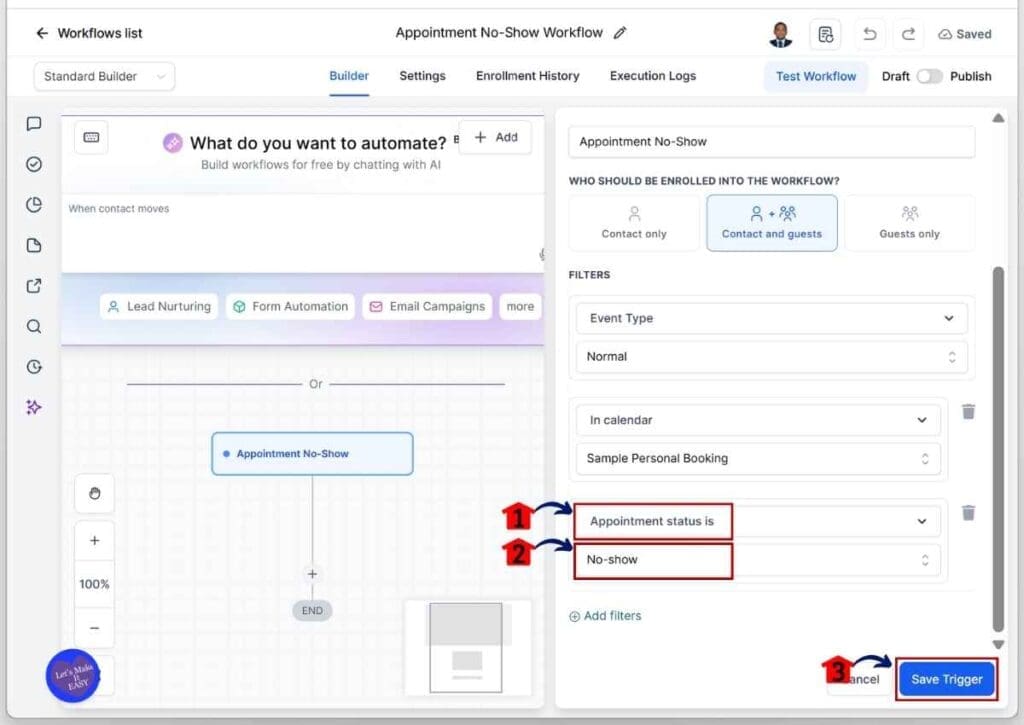This screenshot has width=1024, height=725.
Task: Open comments chat bubble sidebar icon
Action: (x=34, y=123)
